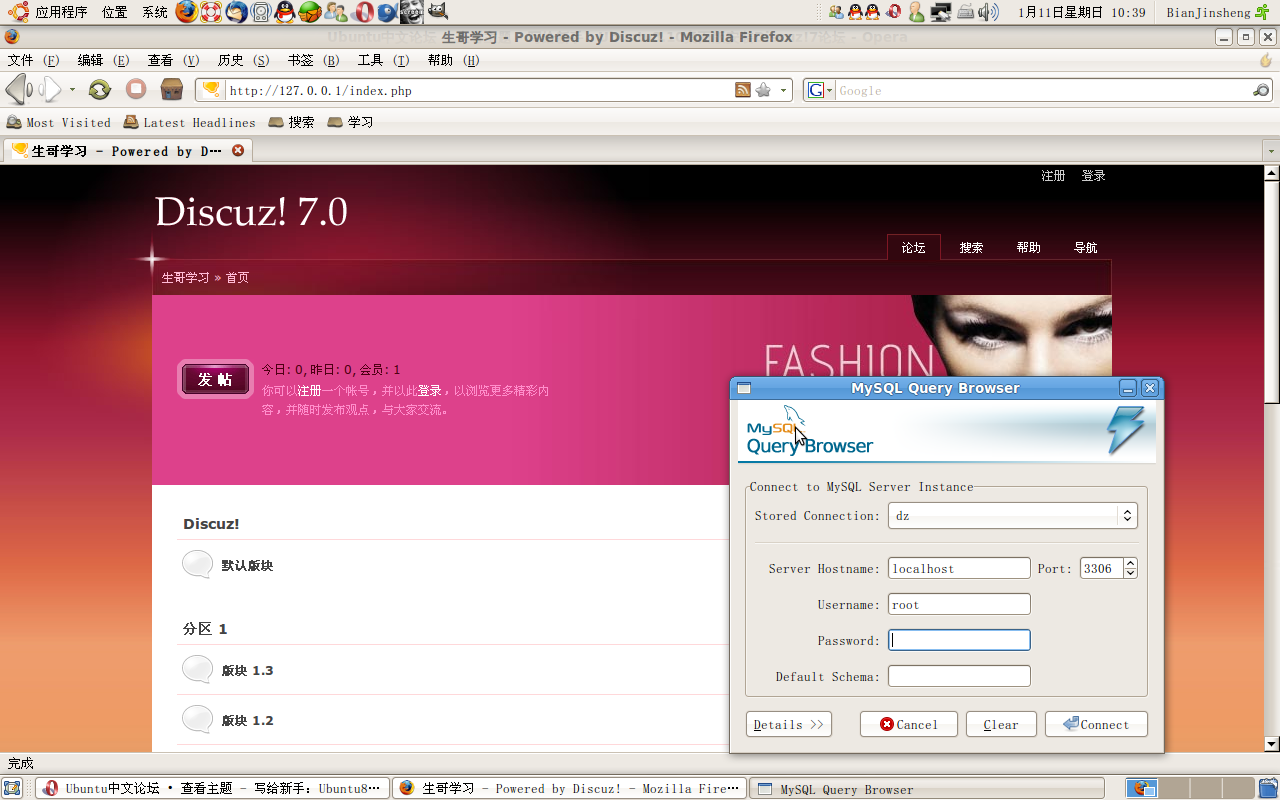Click the Firefox Forward arrow button
The height and width of the screenshot is (800, 1280).
(50, 90)
